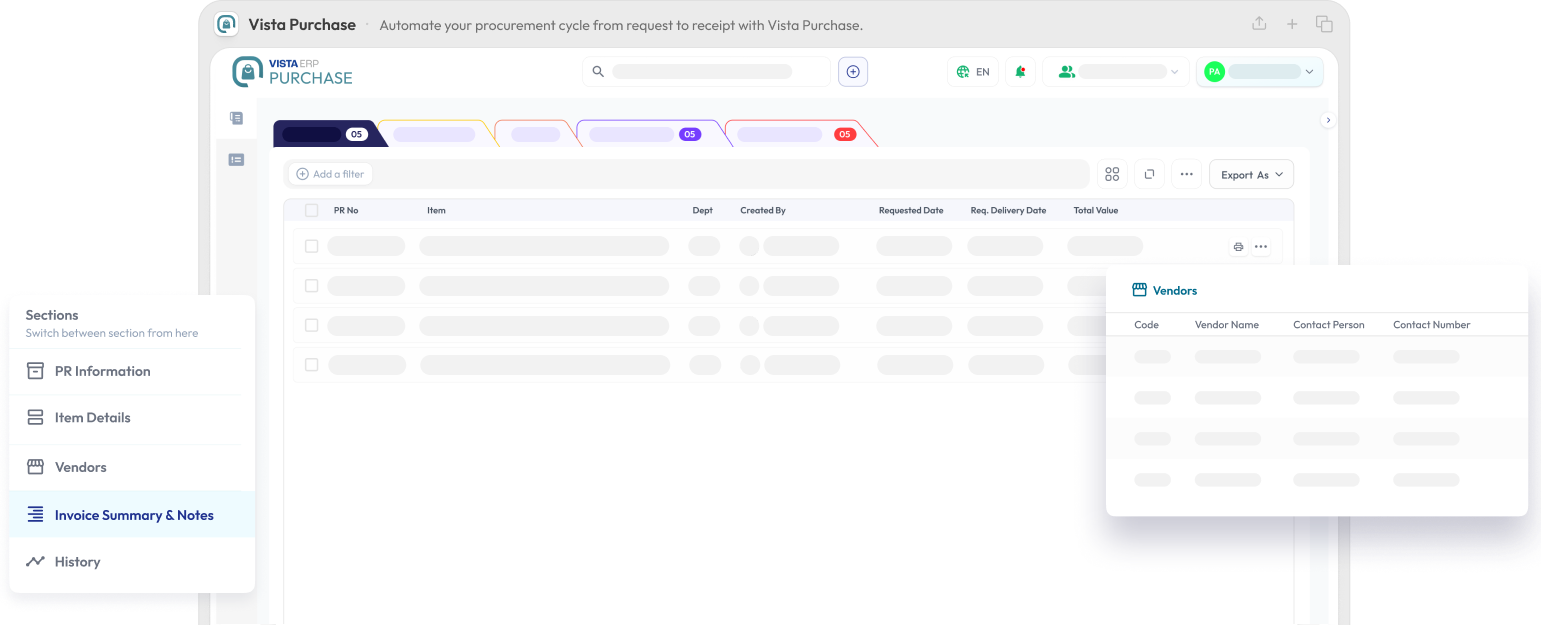Check the third row checkbox
This screenshot has height=625, width=1541.
(x=312, y=325)
